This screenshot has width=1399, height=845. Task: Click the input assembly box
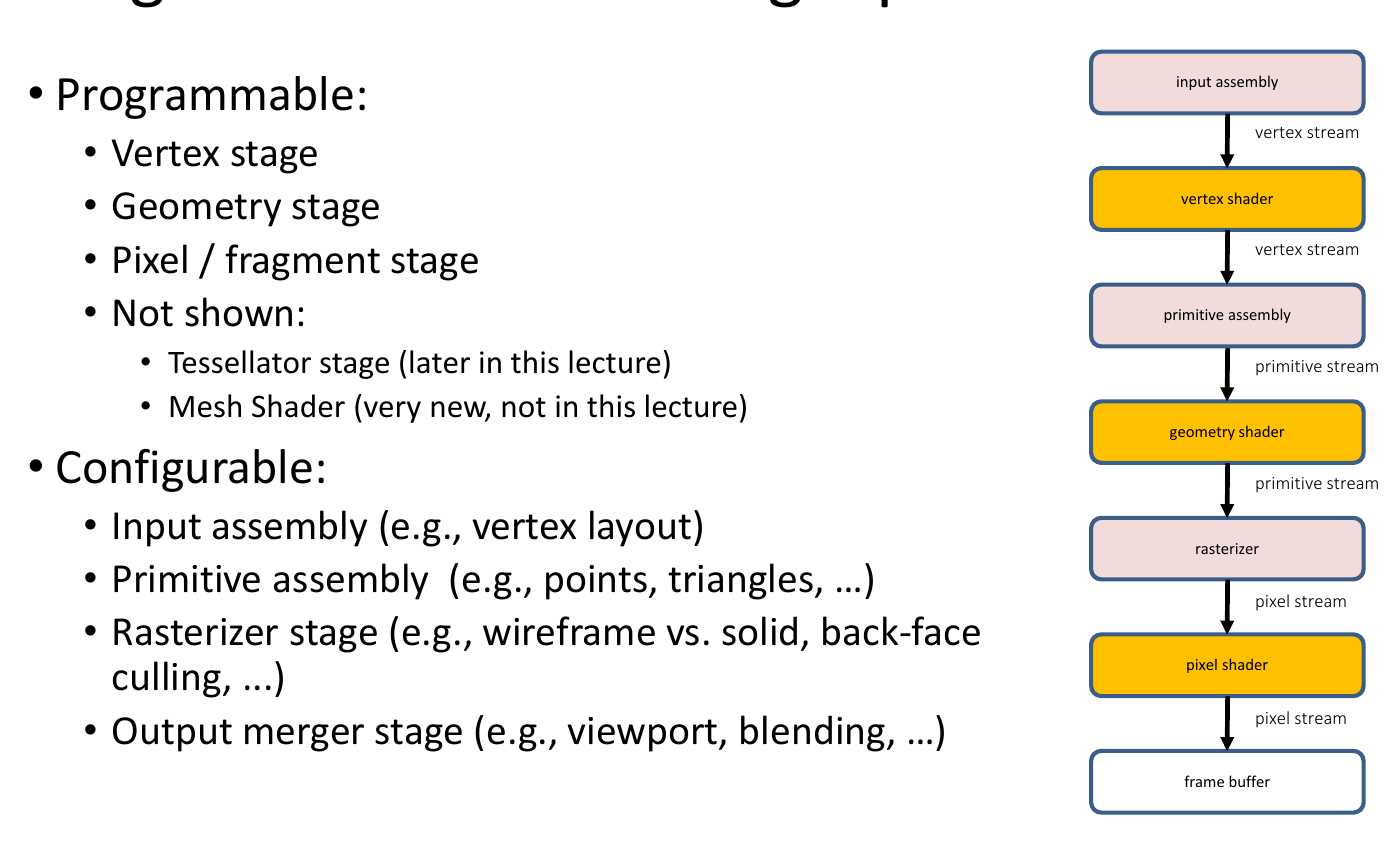(x=1227, y=82)
